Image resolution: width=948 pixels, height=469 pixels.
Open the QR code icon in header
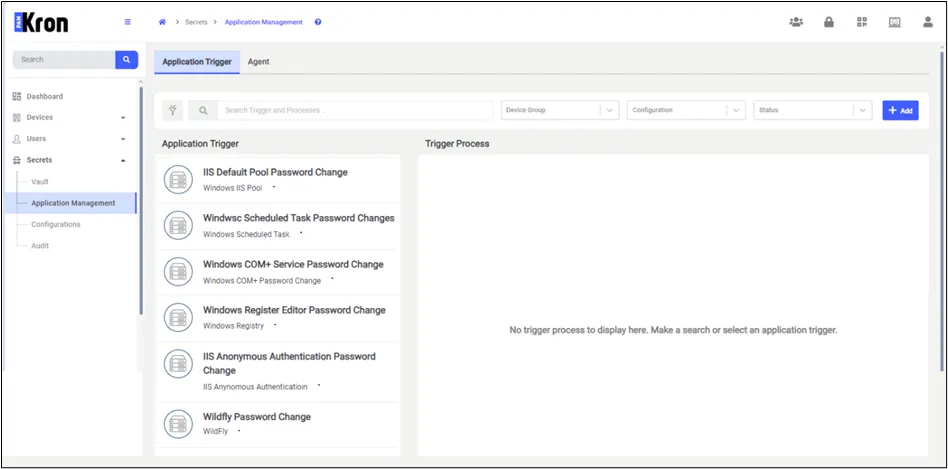pyautogui.click(x=862, y=22)
